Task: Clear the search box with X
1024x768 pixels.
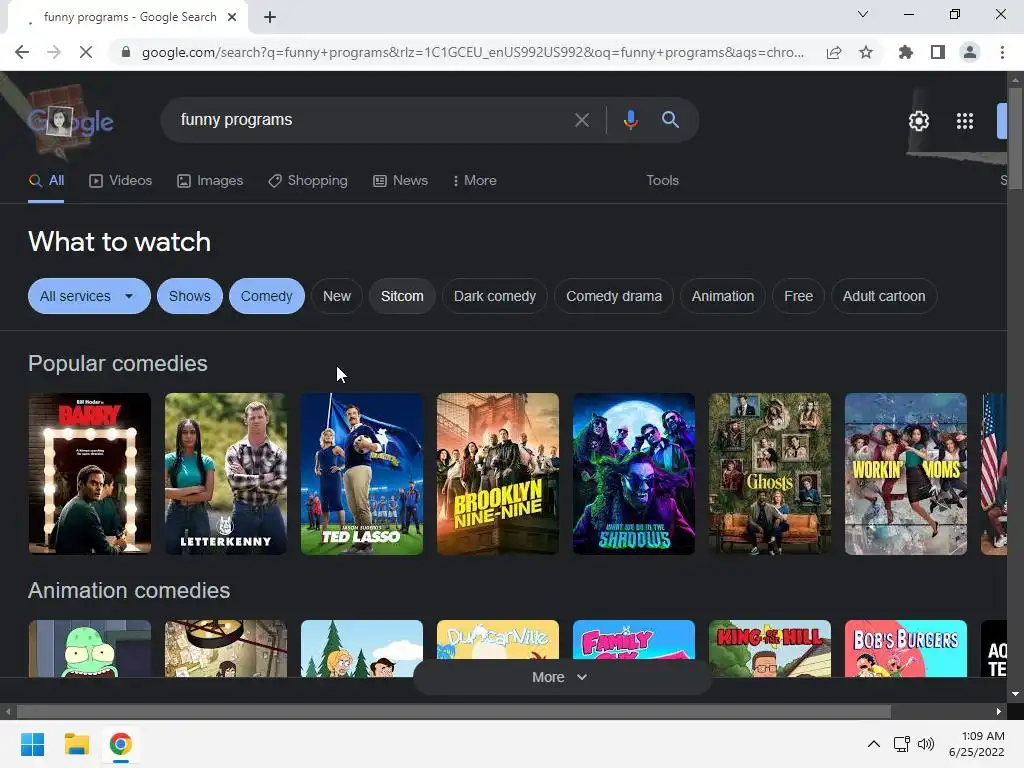Action: pyautogui.click(x=581, y=120)
